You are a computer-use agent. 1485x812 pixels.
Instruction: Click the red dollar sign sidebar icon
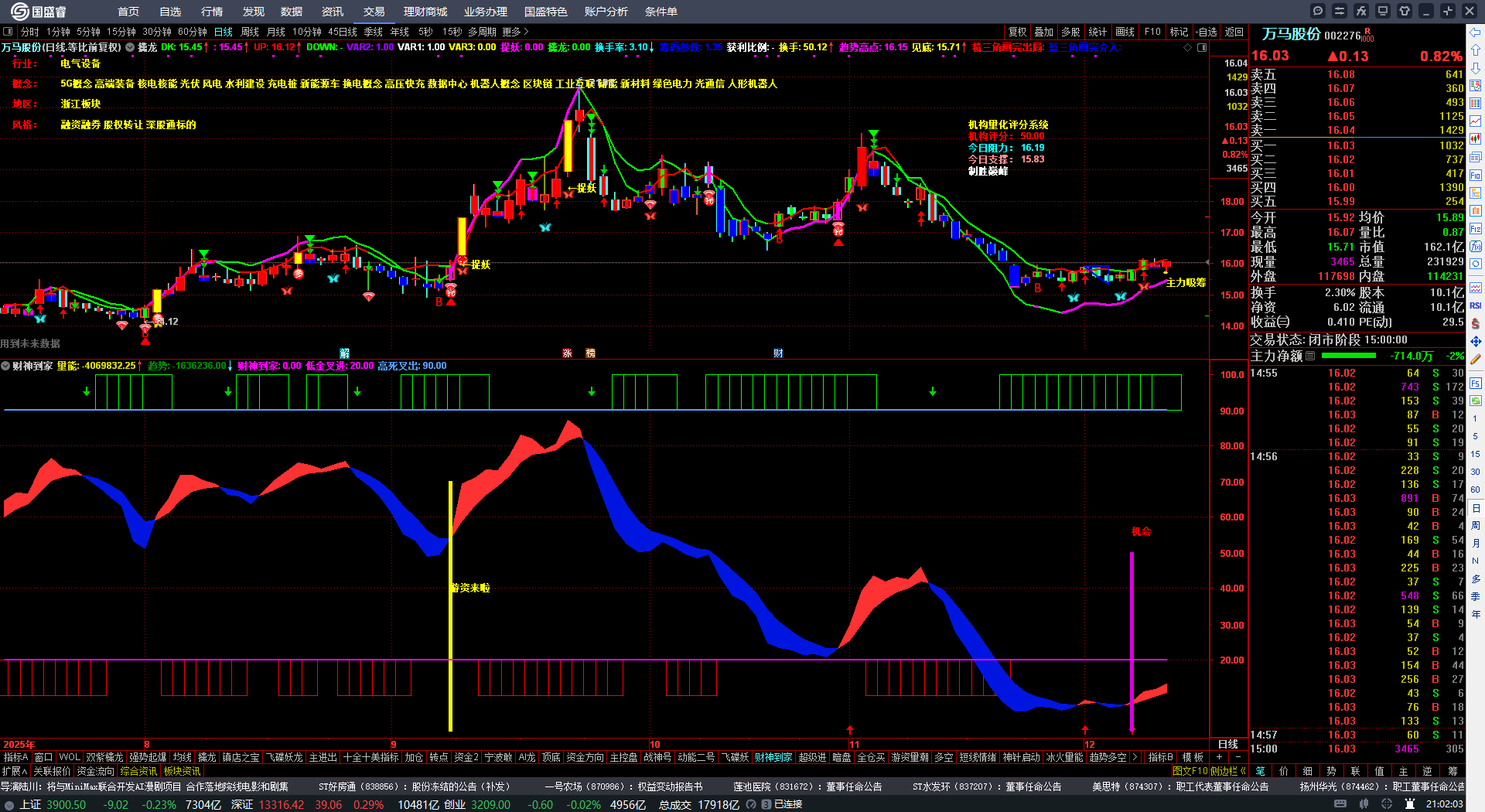[x=1476, y=323]
